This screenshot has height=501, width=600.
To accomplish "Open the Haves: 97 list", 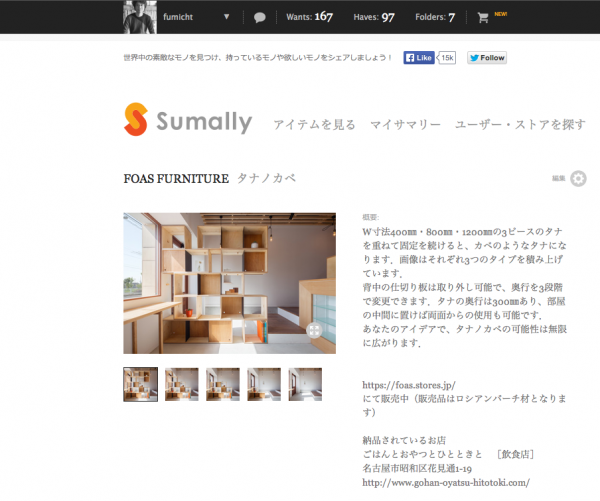I will pos(374,17).
